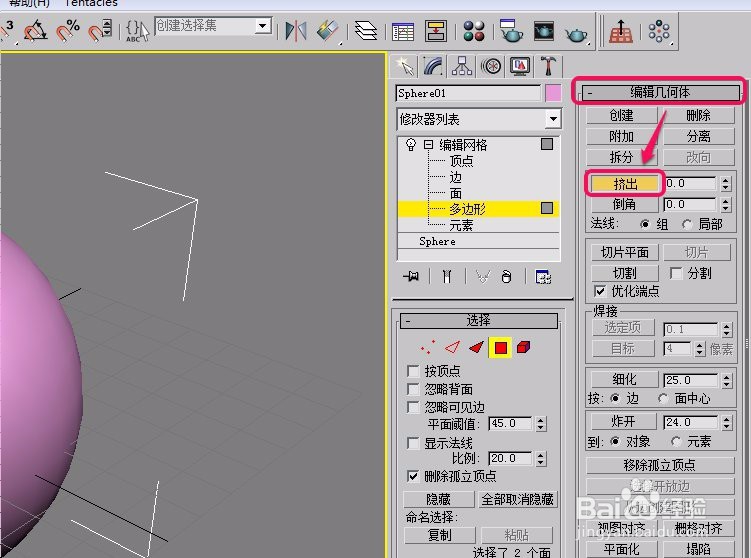This screenshot has width=751, height=558.
Task: Toggle the percent snap tool
Action: click(68, 31)
